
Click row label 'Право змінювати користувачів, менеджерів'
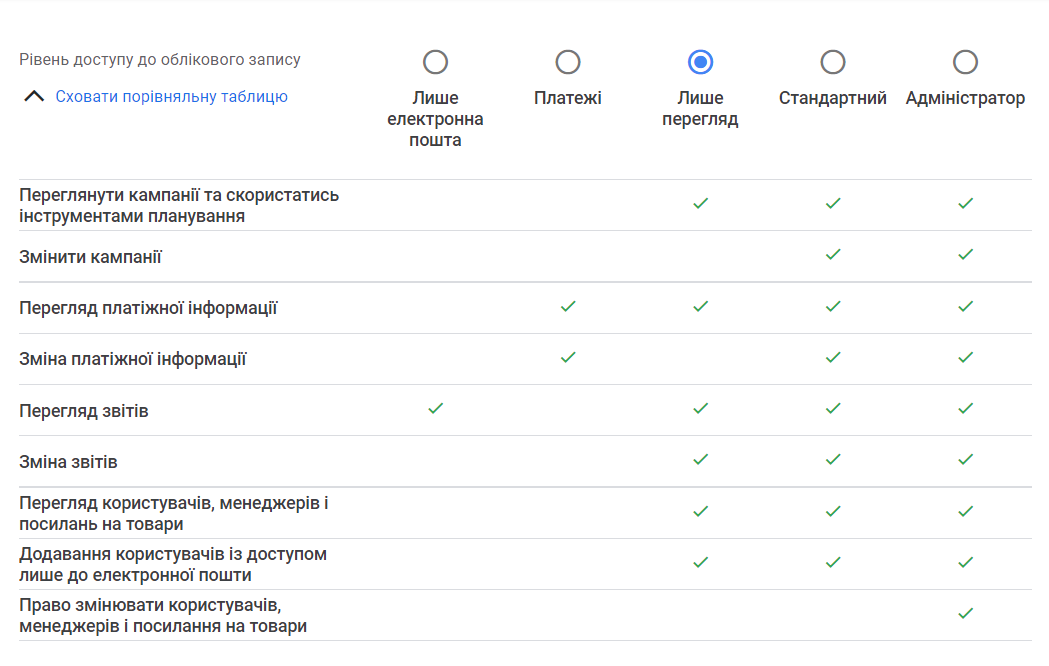(x=163, y=616)
